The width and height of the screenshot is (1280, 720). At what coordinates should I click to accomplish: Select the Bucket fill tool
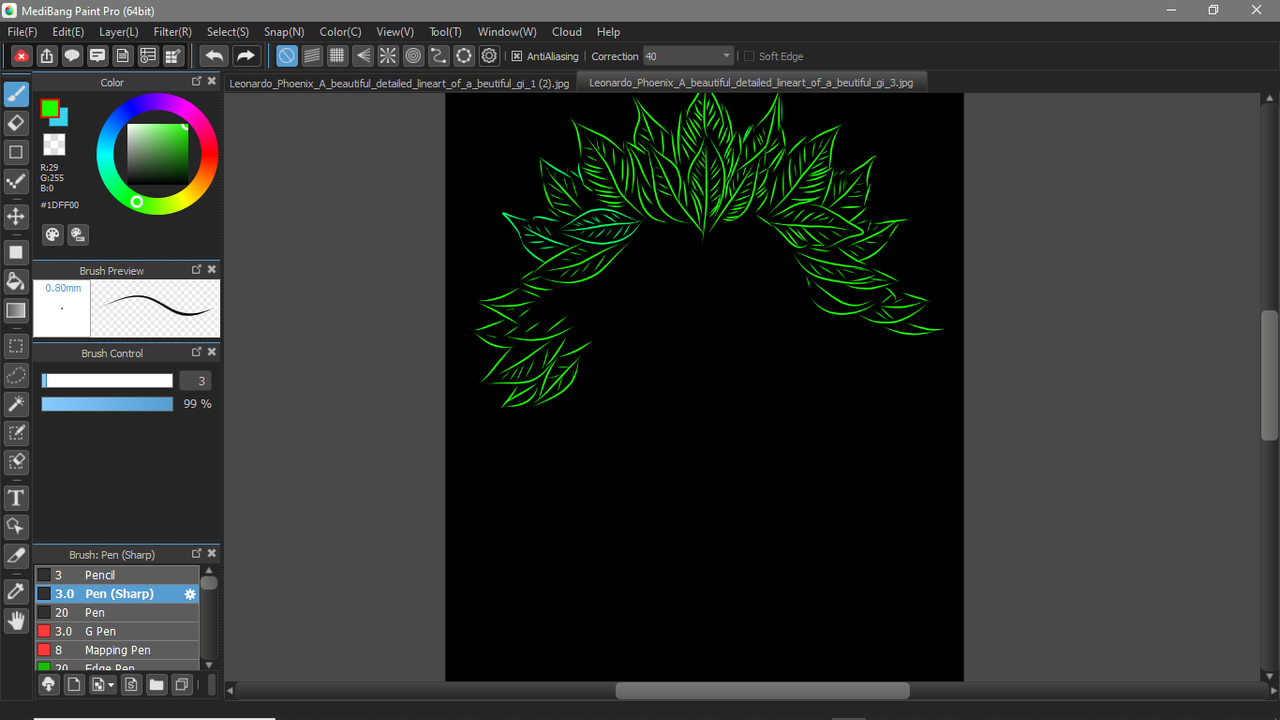coord(16,281)
